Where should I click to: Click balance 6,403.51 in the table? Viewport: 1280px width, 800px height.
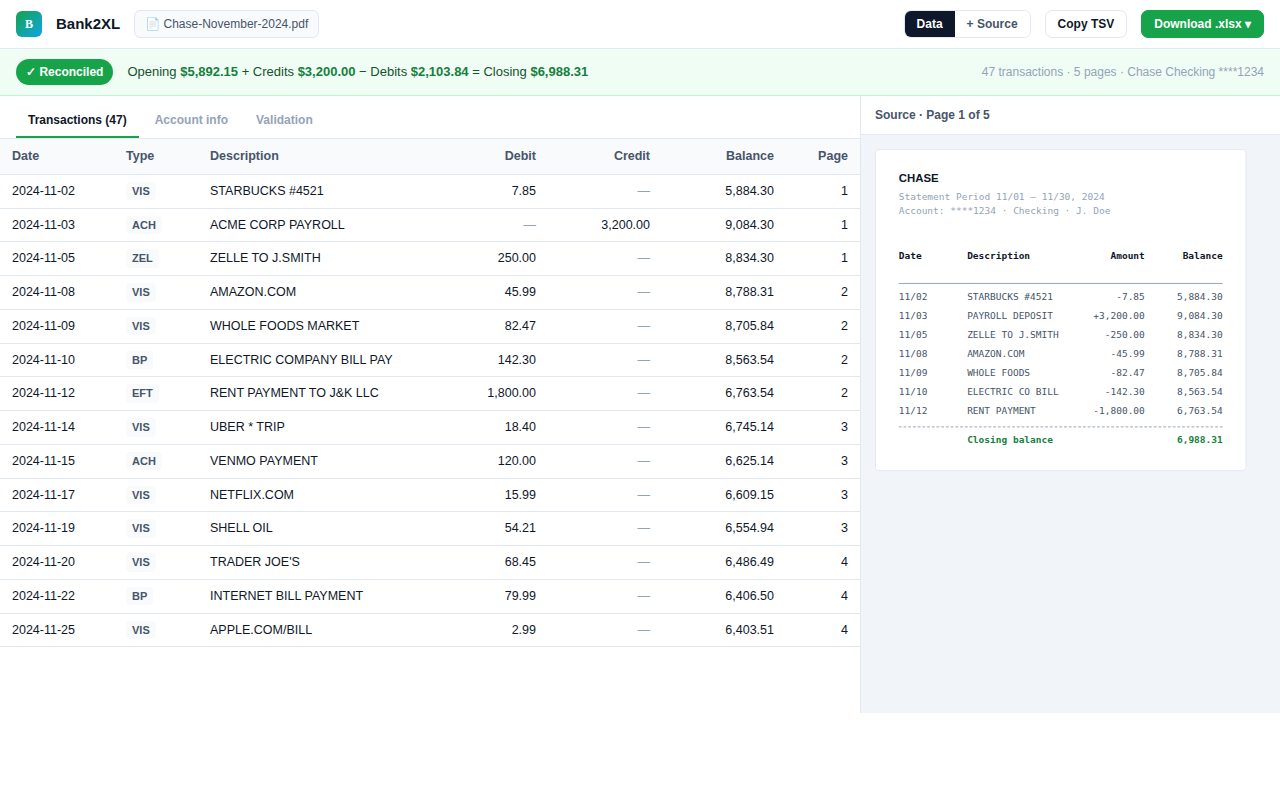coord(749,630)
